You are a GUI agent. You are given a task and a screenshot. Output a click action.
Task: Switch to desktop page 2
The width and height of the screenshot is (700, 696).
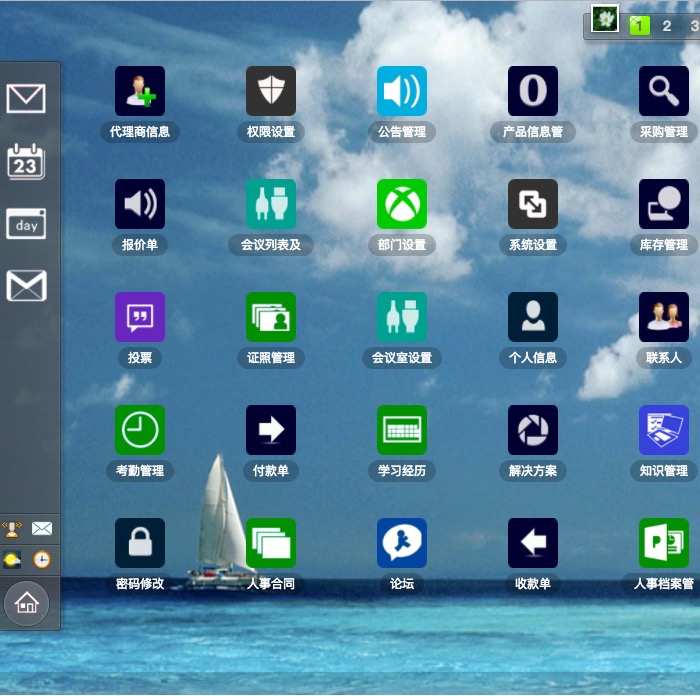coord(667,26)
